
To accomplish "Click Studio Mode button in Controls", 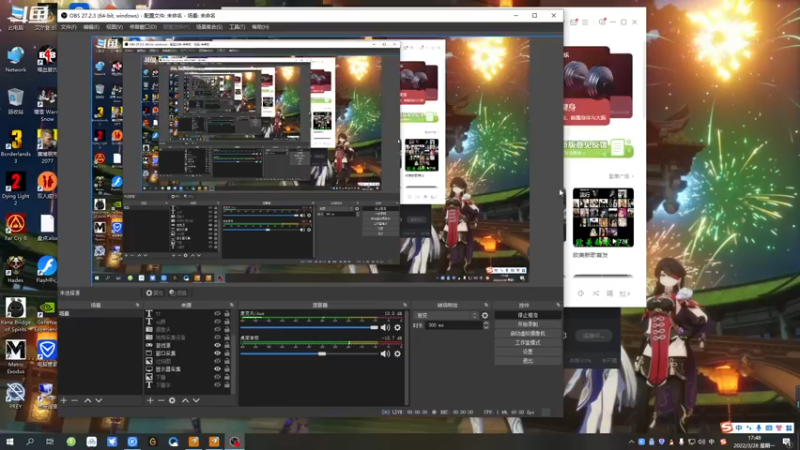I will pos(528,343).
